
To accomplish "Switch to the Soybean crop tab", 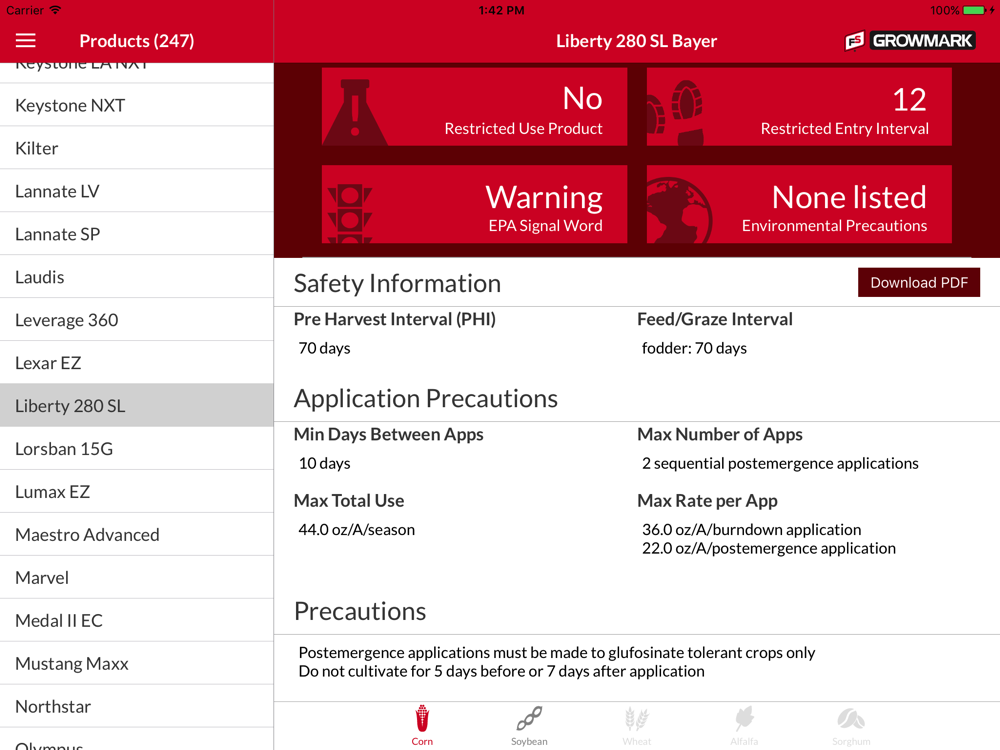I will pyautogui.click(x=529, y=726).
